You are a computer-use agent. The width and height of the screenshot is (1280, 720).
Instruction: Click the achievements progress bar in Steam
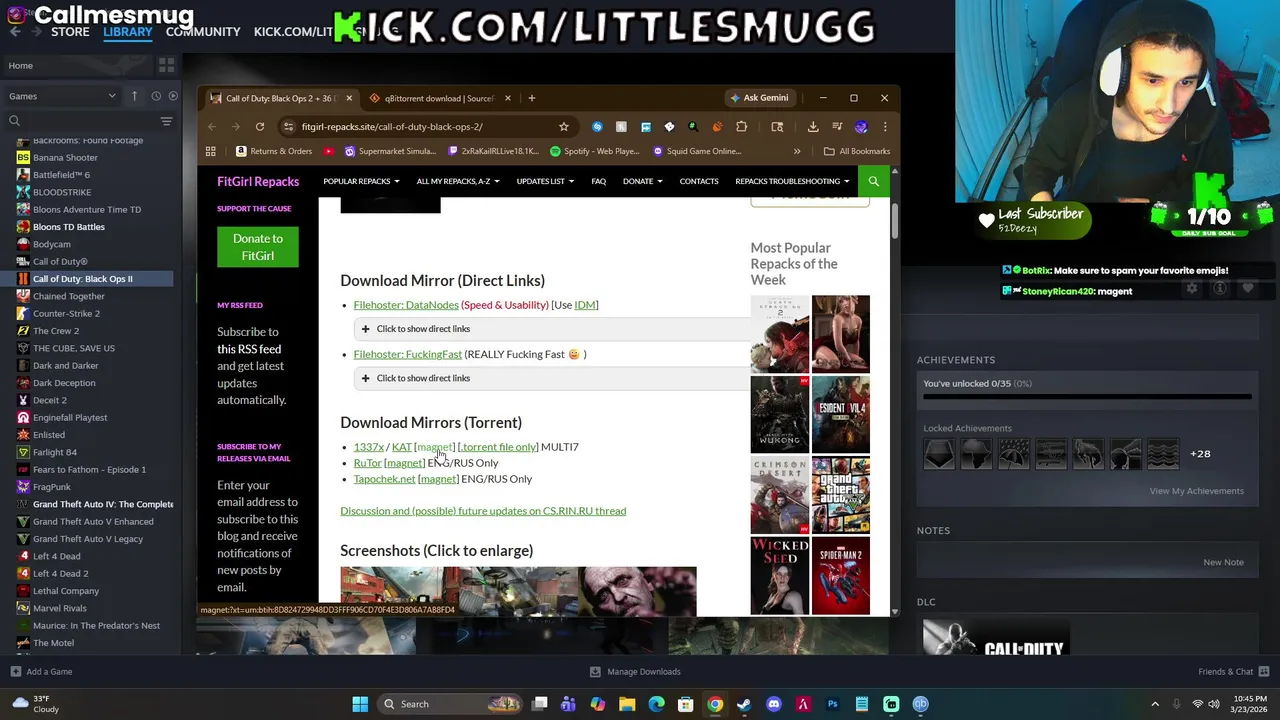tap(1087, 397)
